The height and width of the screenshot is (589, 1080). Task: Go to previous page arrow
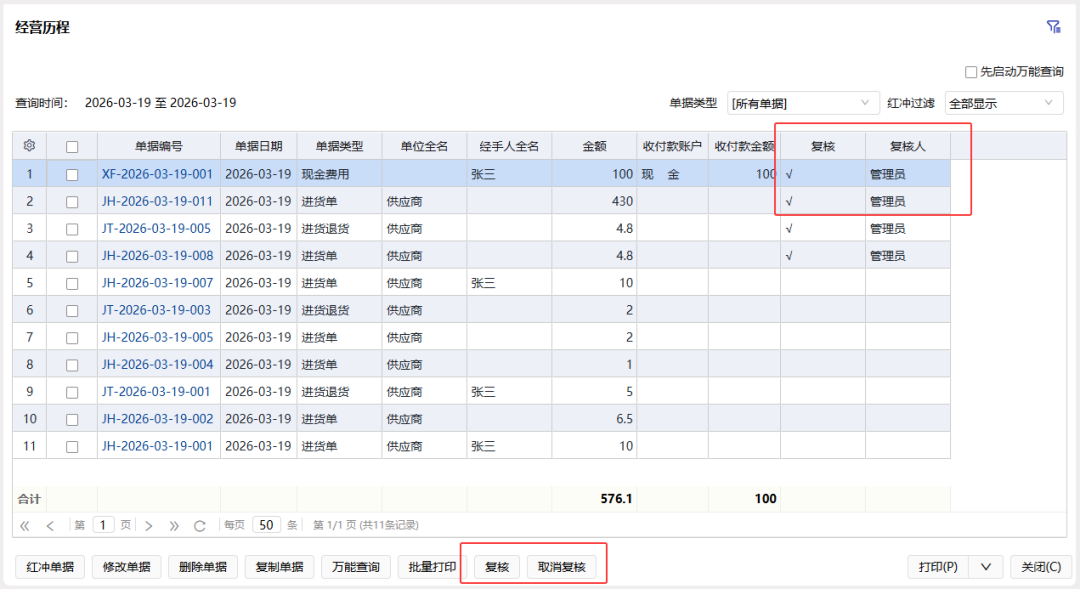coord(51,524)
